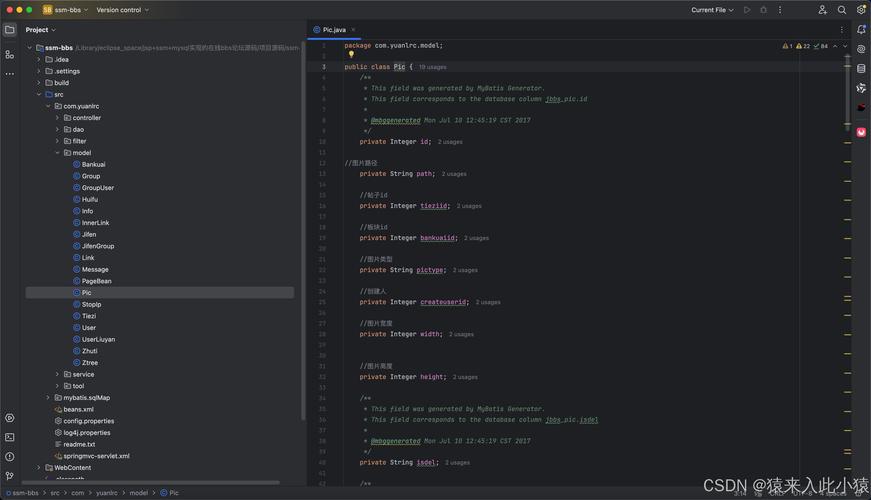Open the star-shaped plugin tool window
The image size is (871, 500).
(x=861, y=88)
